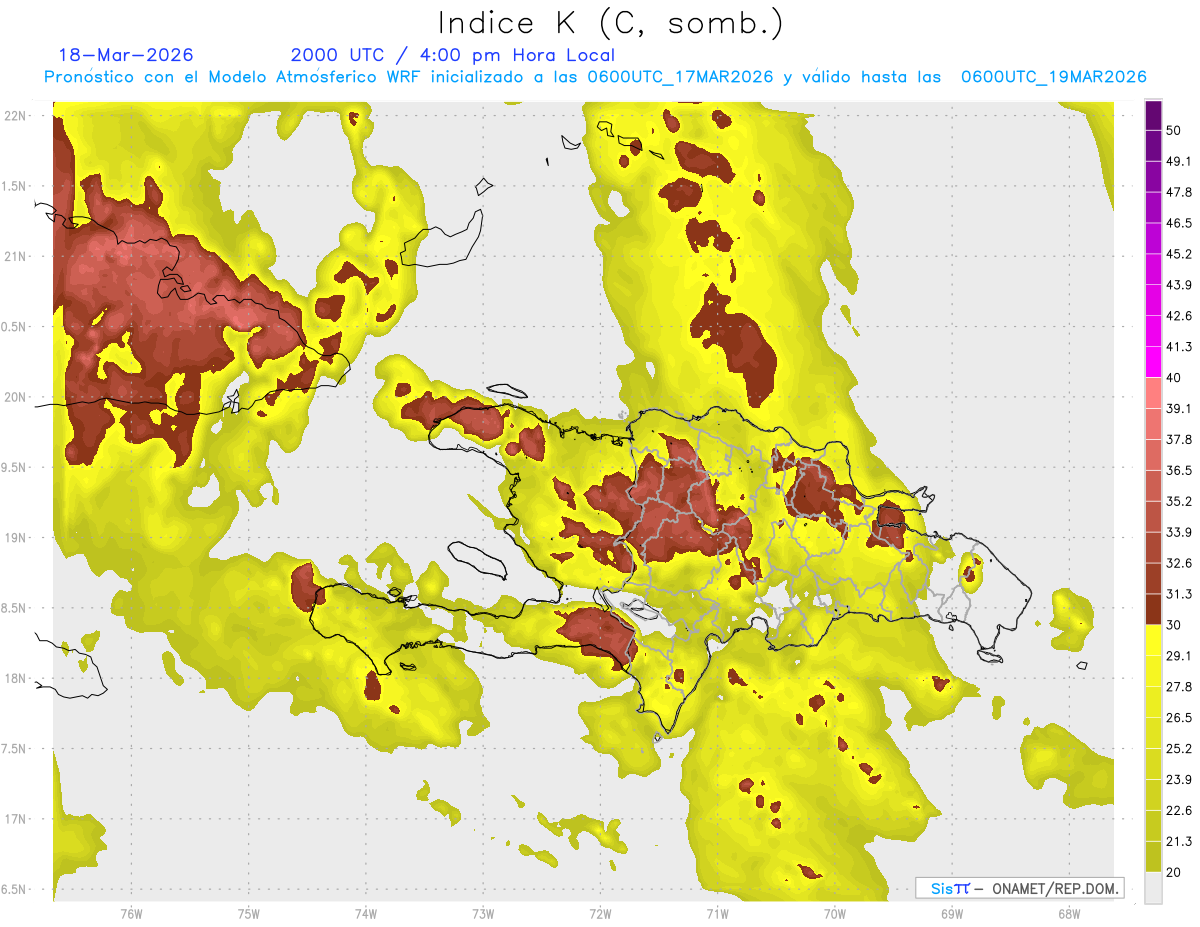This screenshot has width=1200, height=927.
Task: Click the legend value '46.5'
Action: pyautogui.click(x=1179, y=223)
